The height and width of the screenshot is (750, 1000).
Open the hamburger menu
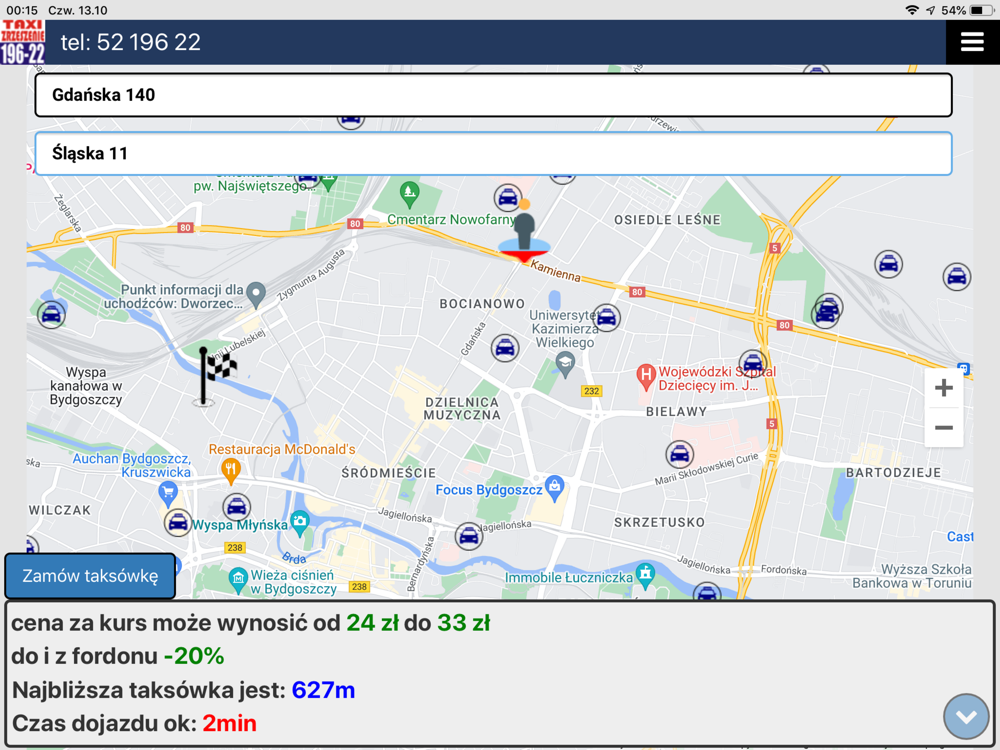coord(972,42)
